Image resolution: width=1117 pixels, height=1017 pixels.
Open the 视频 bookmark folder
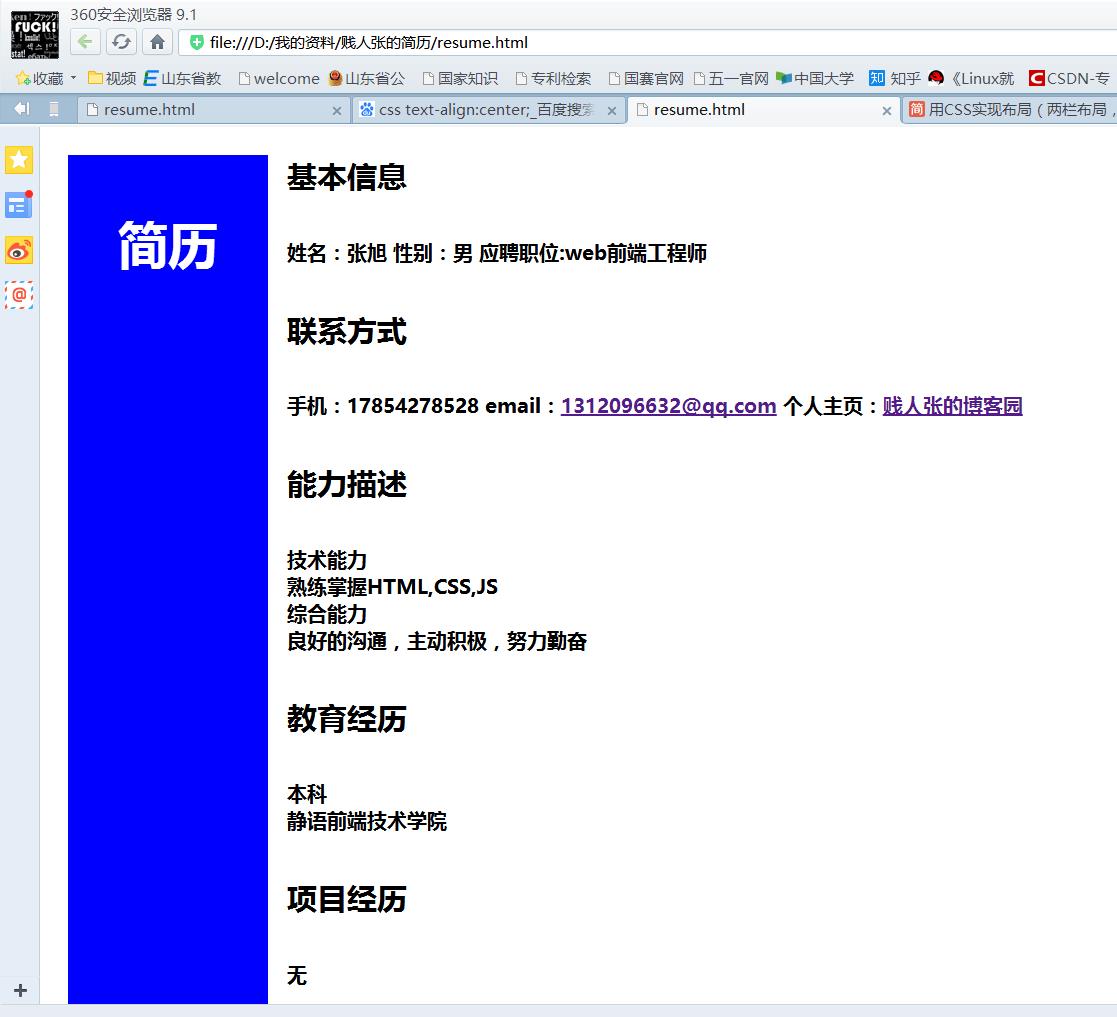[x=112, y=78]
